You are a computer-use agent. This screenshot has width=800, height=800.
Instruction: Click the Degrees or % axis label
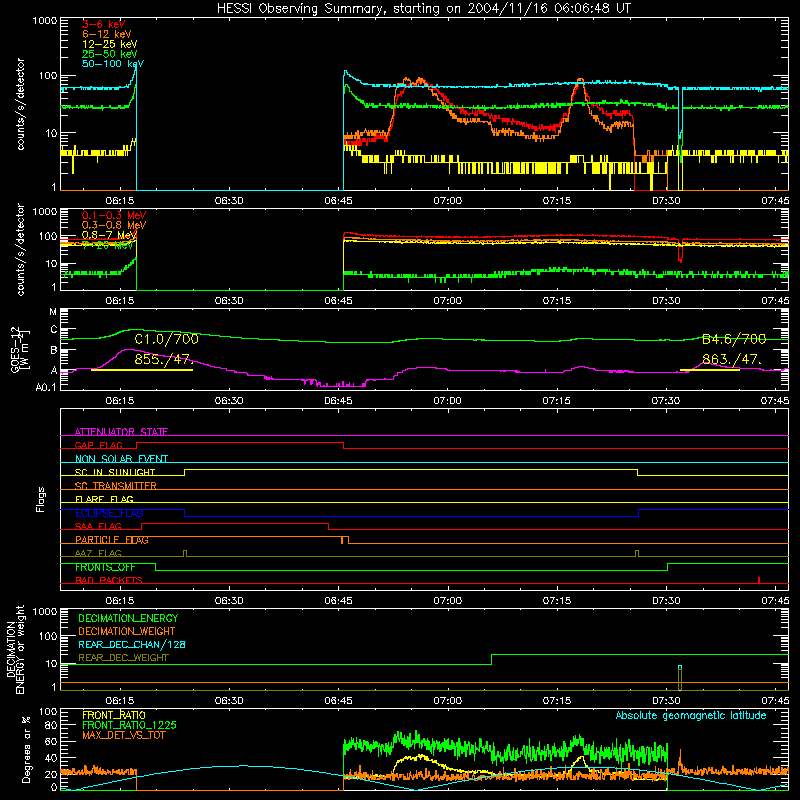(x=26, y=749)
